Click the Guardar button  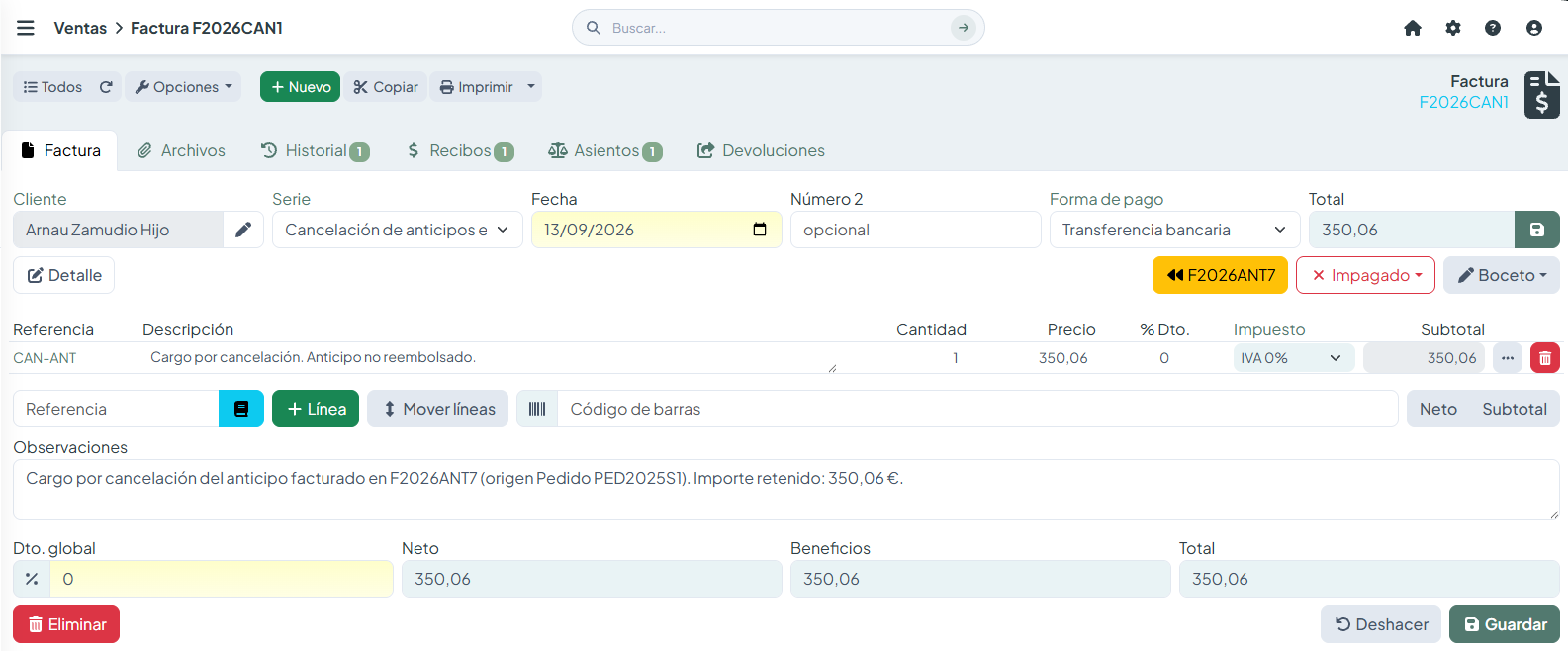pyautogui.click(x=1505, y=624)
